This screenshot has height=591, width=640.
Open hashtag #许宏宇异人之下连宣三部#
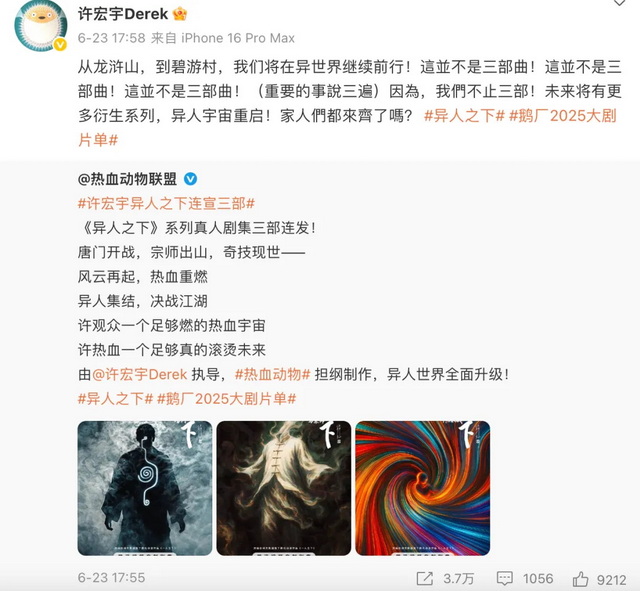point(167,203)
